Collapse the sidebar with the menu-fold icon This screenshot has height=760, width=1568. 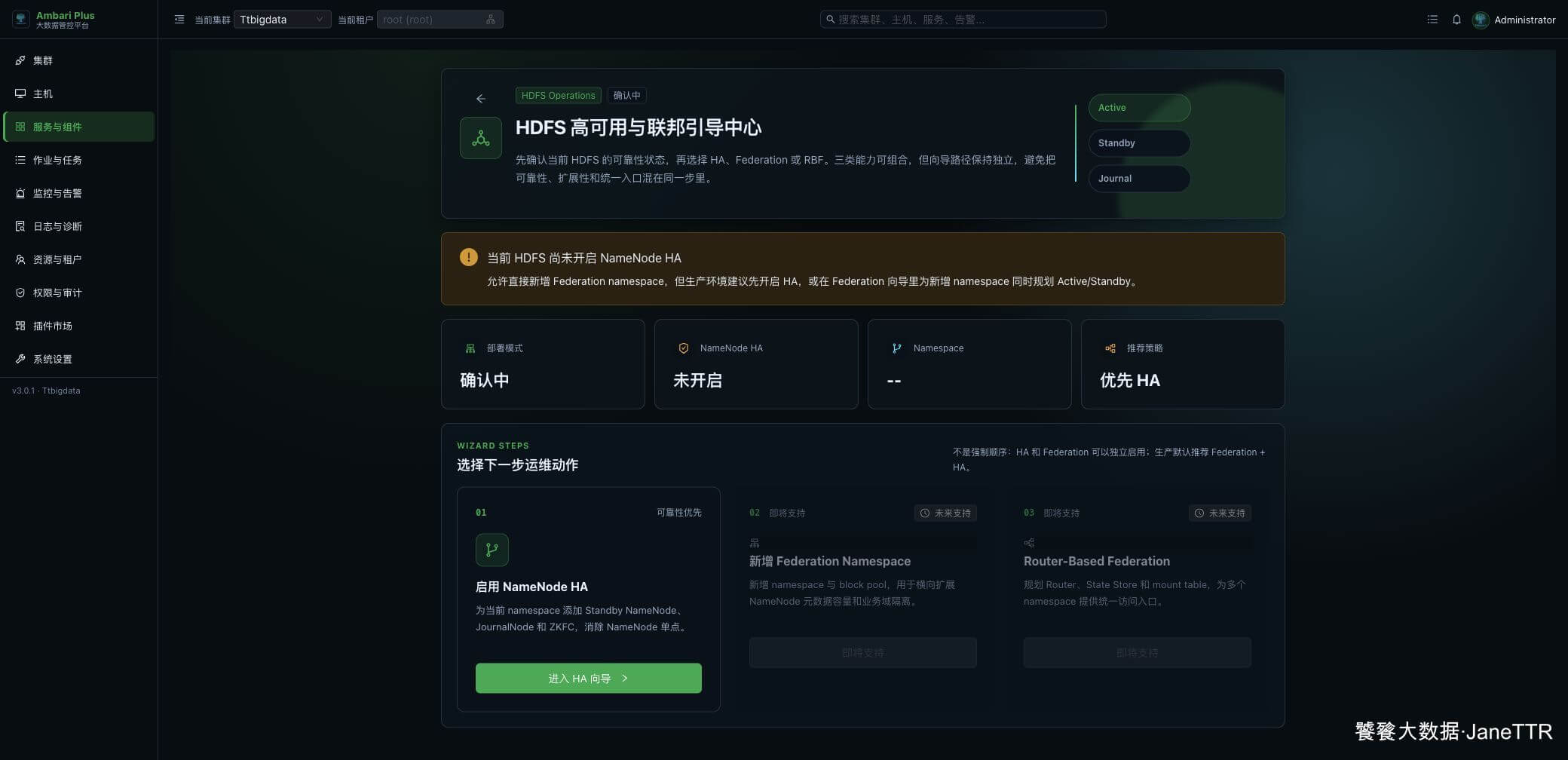tap(179, 20)
